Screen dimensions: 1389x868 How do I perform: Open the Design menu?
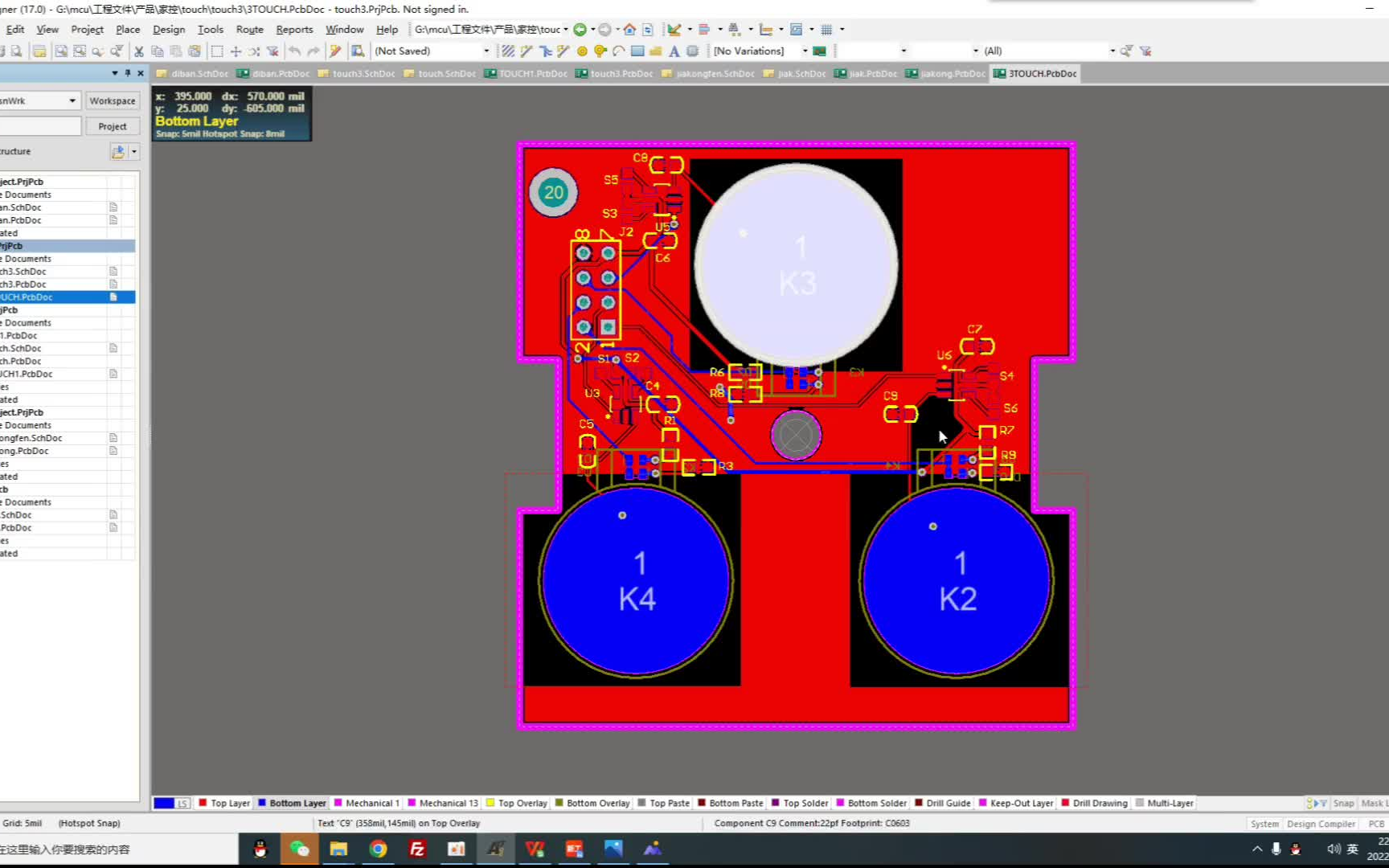(x=169, y=29)
